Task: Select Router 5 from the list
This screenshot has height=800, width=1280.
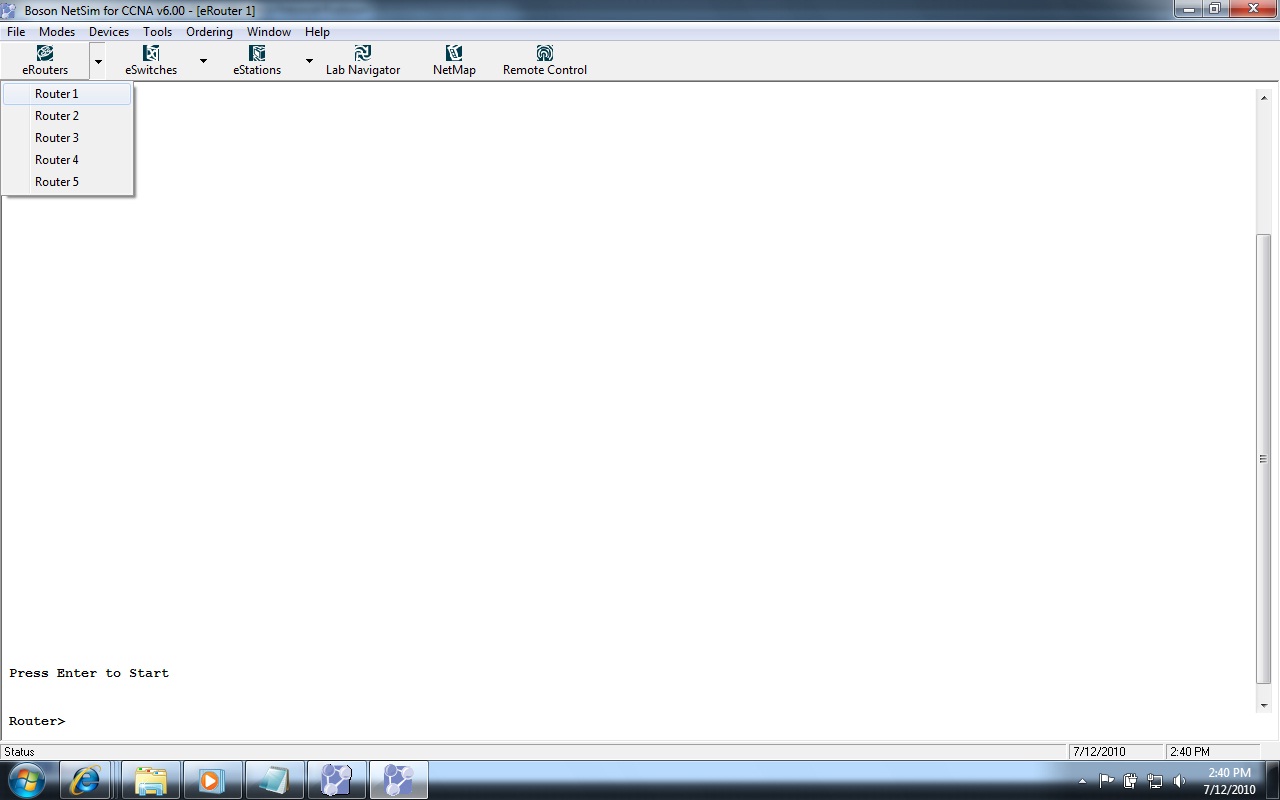Action: tap(67, 182)
